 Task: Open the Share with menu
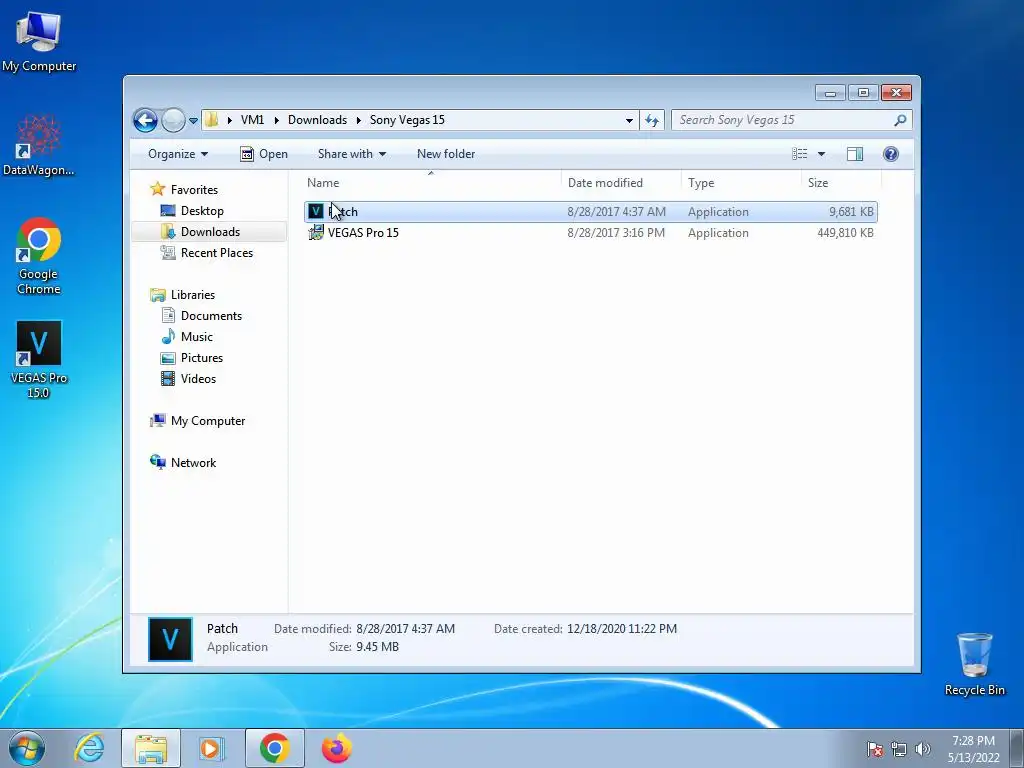(x=351, y=154)
